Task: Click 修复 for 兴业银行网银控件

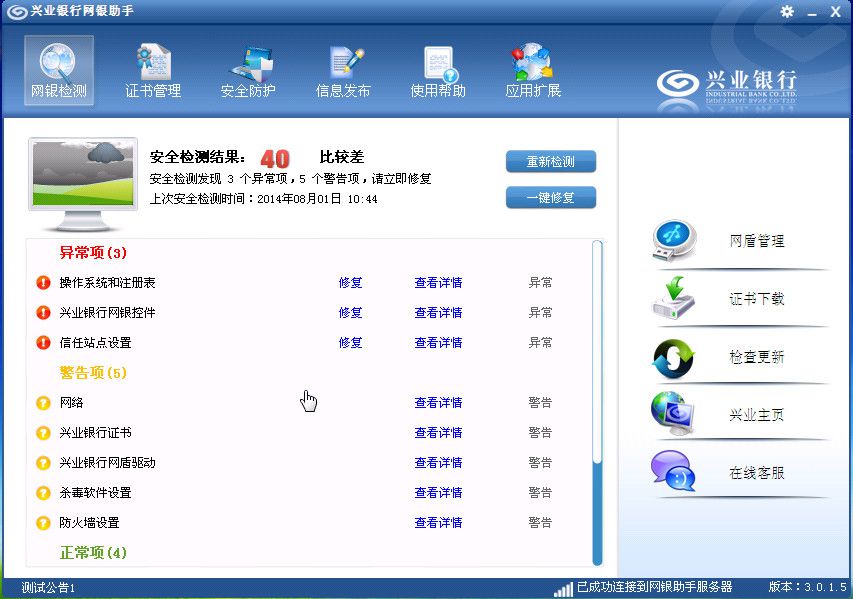Action: tap(350, 312)
